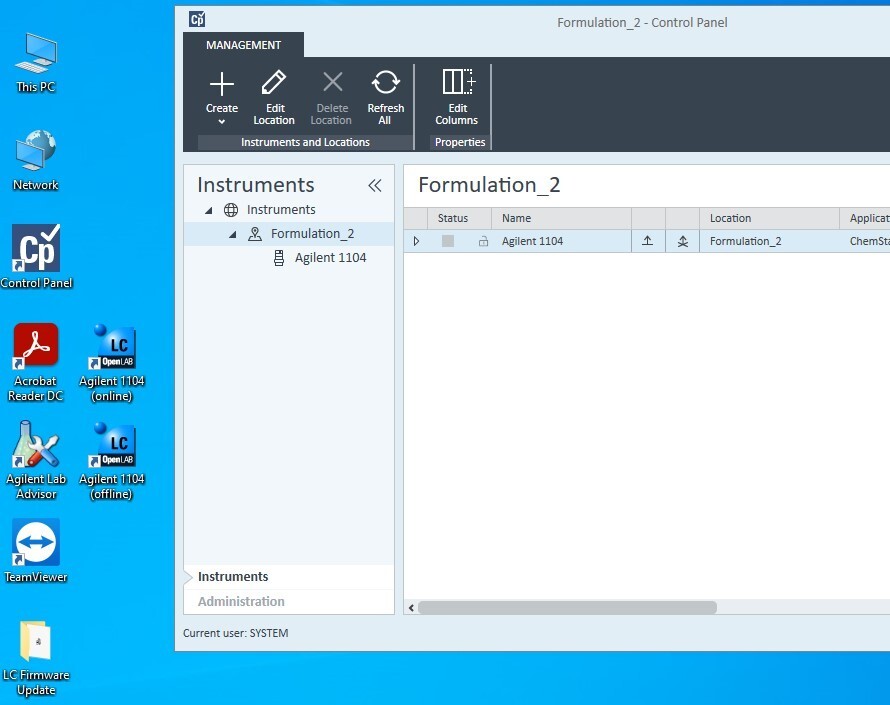Click the Acrobat Reader DC desktop icon
The height and width of the screenshot is (705, 890).
[x=36, y=363]
